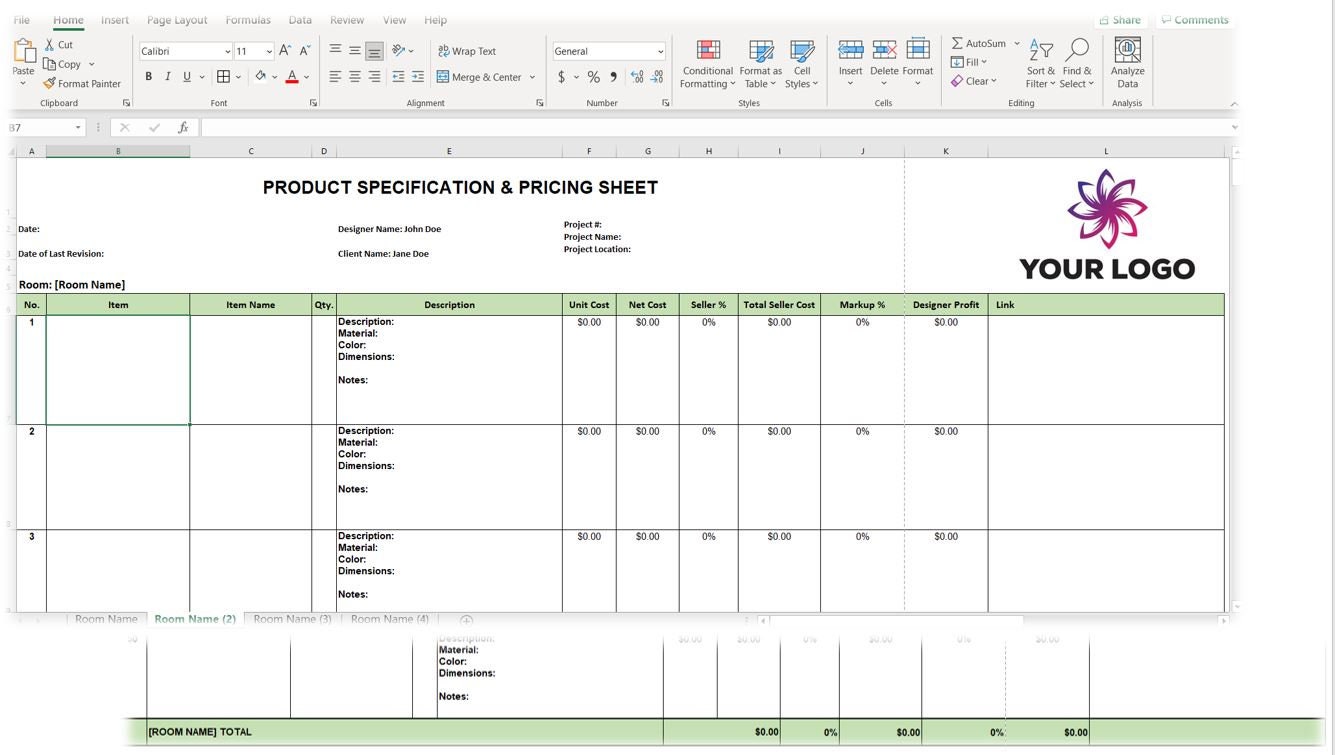Apply the Percent Style format
Image resolution: width=1335 pixels, height=755 pixels.
(593, 76)
